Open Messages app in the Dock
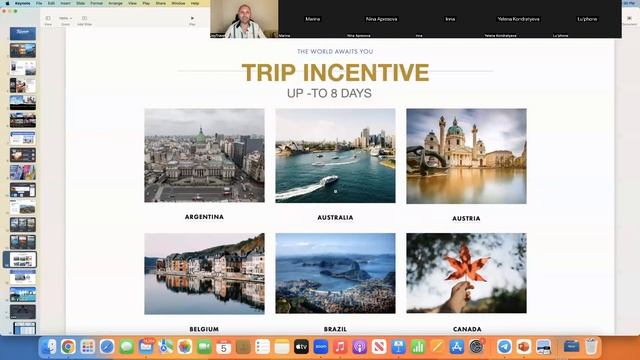The width and height of the screenshot is (640, 360). pos(127,347)
